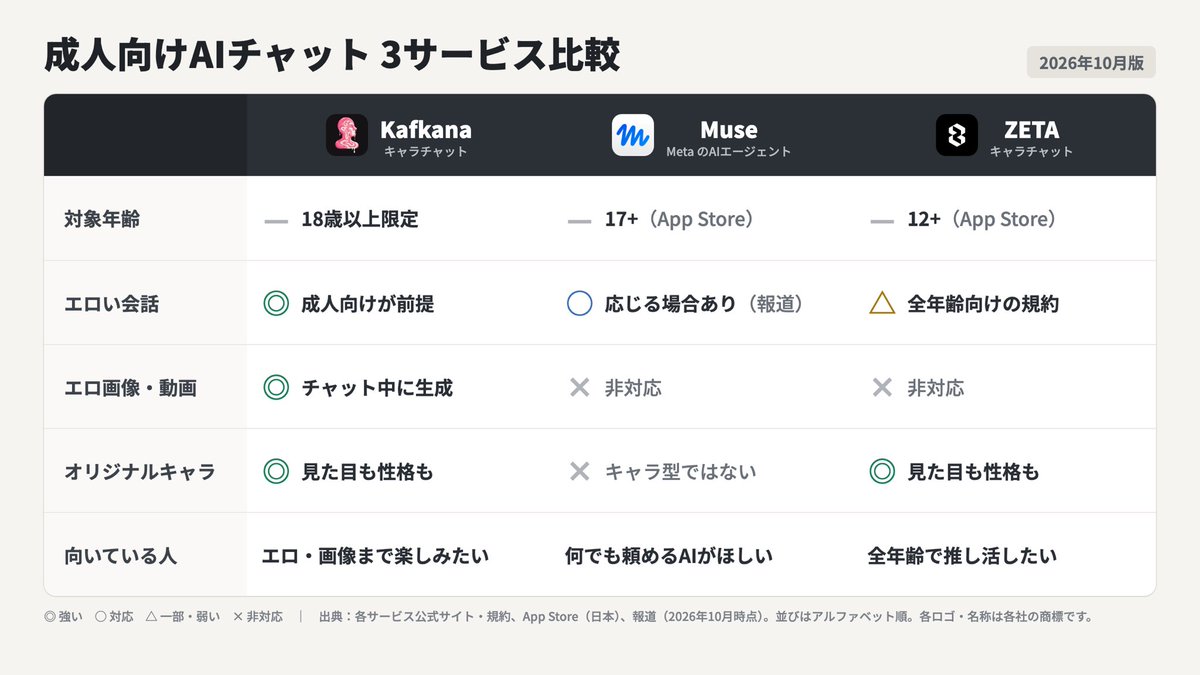The height and width of the screenshot is (675, 1200).
Task: Click the エロ・画像まで楽しみたい text
Action: coord(376,556)
